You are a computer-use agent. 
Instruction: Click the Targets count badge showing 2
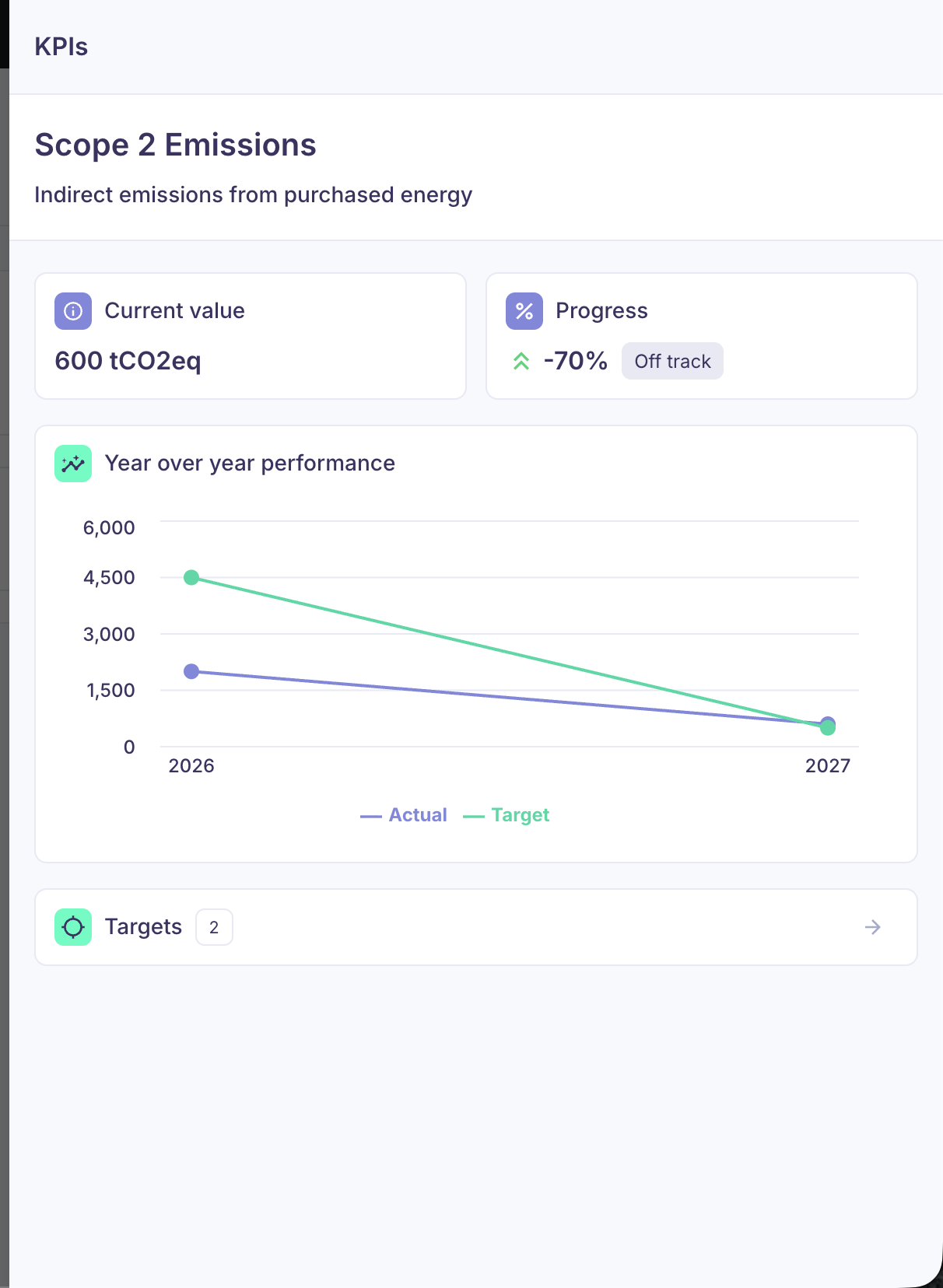(x=214, y=927)
